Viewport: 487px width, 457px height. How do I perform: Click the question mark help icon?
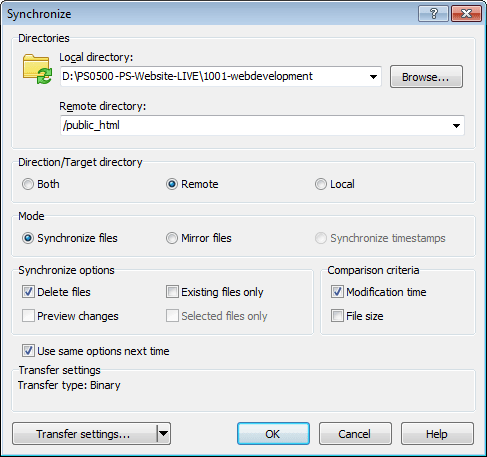(433, 14)
